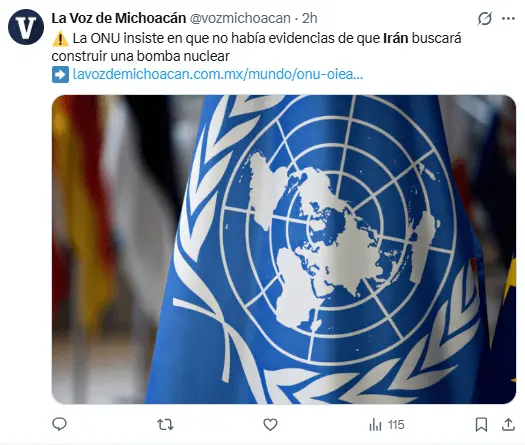Click the reply speech bubble icon
525x445 pixels.
point(60,425)
